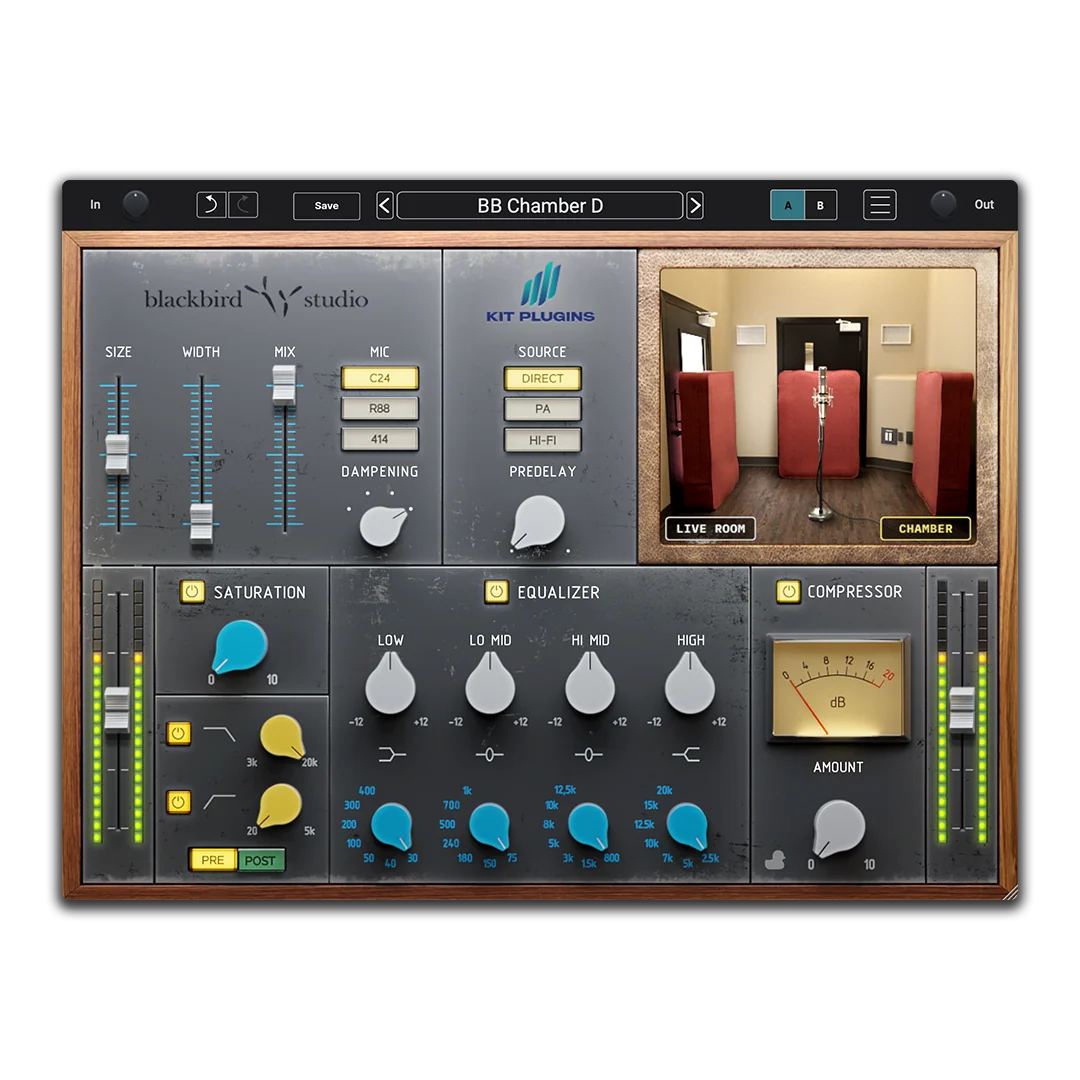
Task: Click the WIDTH fader handle
Action: (201, 523)
